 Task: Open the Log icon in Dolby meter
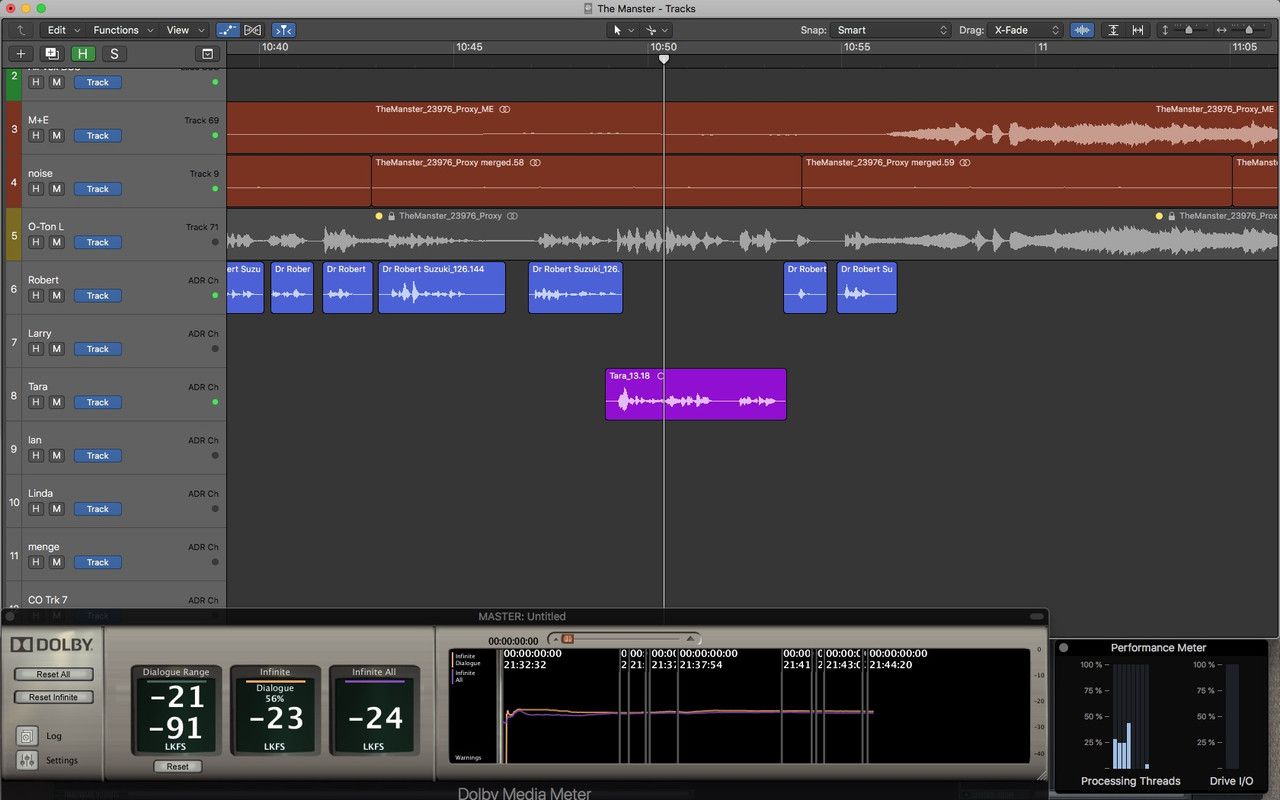(27, 736)
